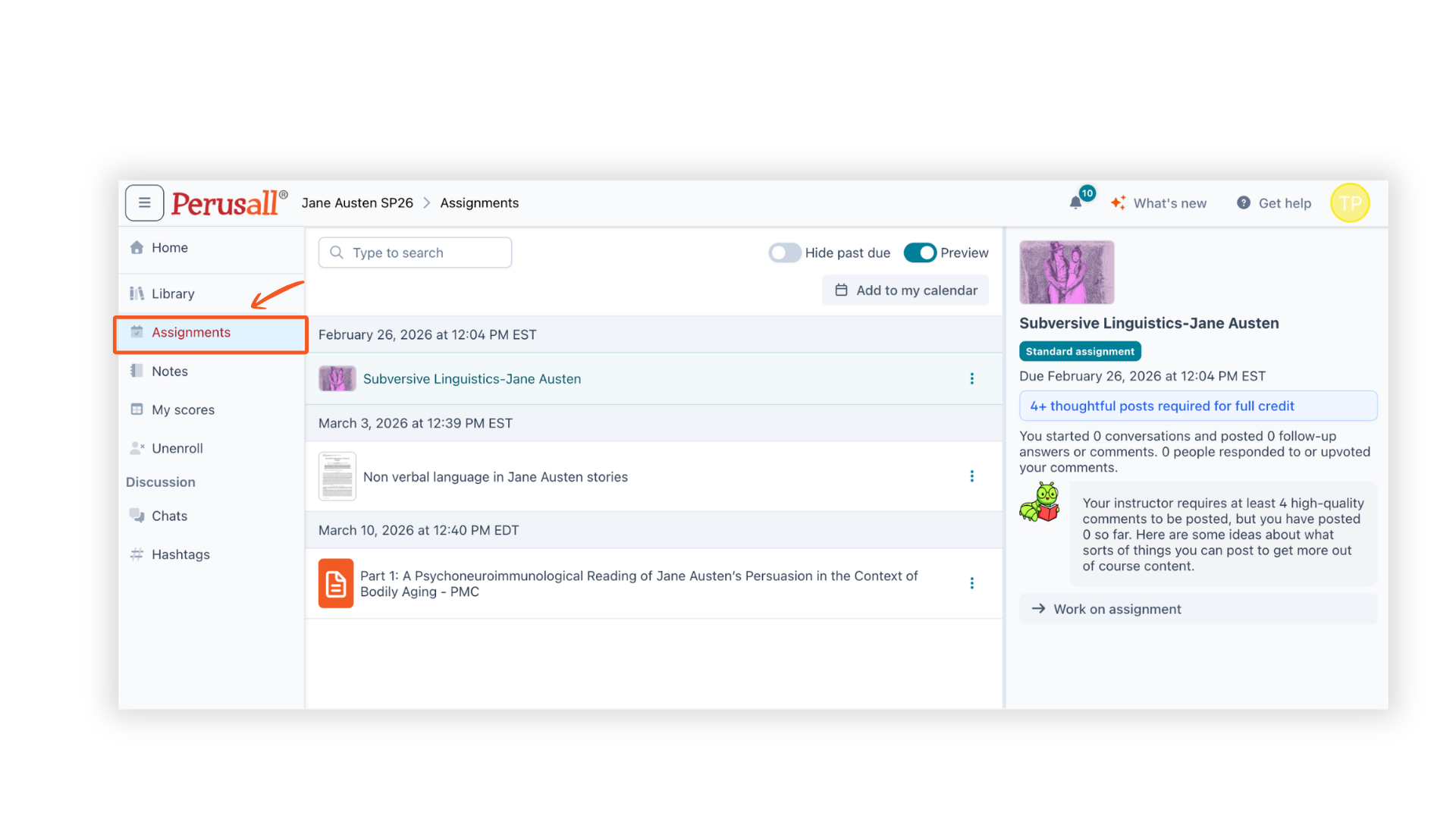Viewport: 1456px width, 819px height.
Task: Open the TP user avatar menu
Action: 1350,203
